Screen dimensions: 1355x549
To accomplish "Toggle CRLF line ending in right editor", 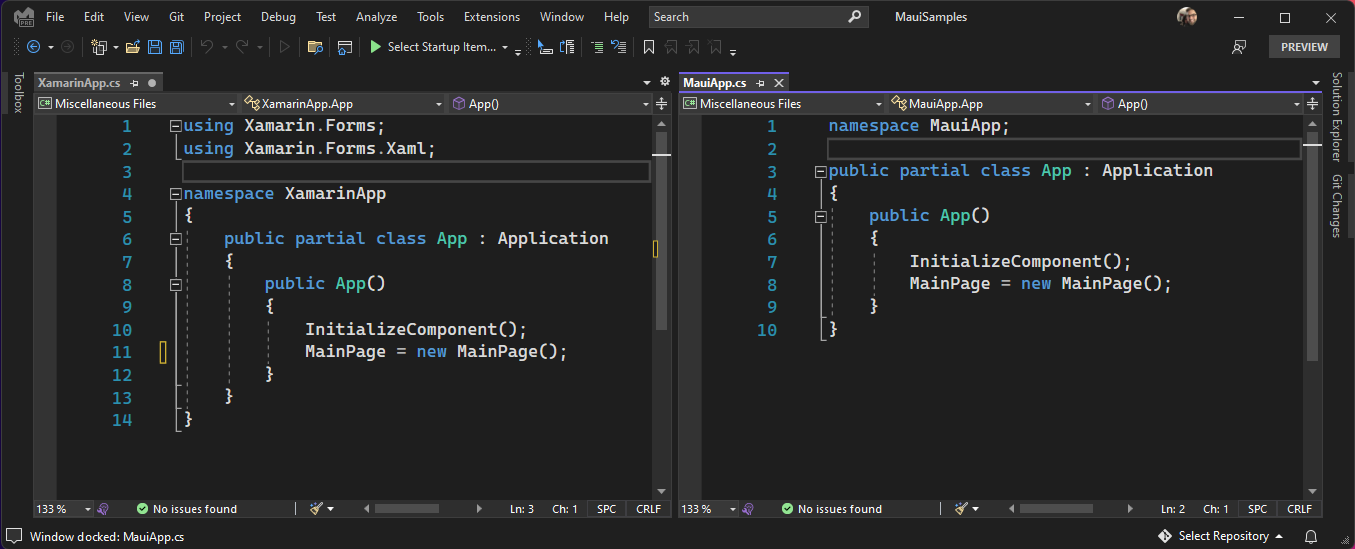I will click(x=1299, y=509).
